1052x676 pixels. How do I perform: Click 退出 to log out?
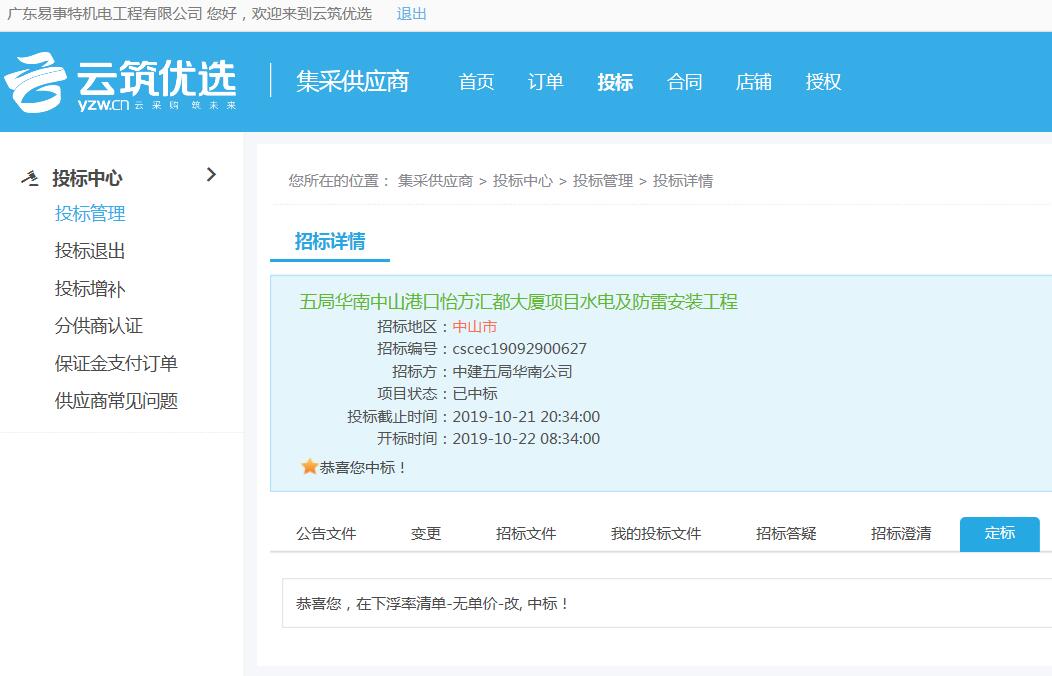(411, 13)
